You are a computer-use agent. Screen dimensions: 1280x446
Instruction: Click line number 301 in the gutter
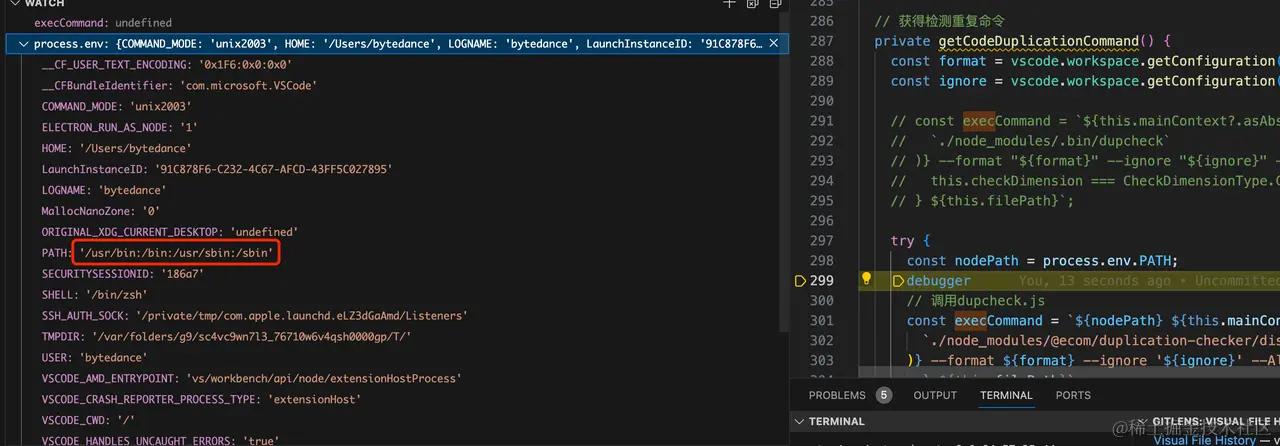click(x=821, y=321)
